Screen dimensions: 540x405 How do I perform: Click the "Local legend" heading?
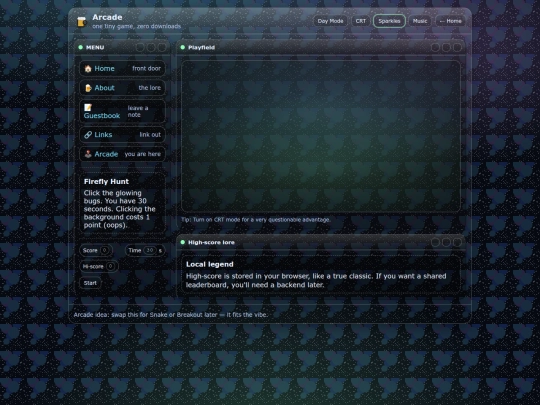209,264
